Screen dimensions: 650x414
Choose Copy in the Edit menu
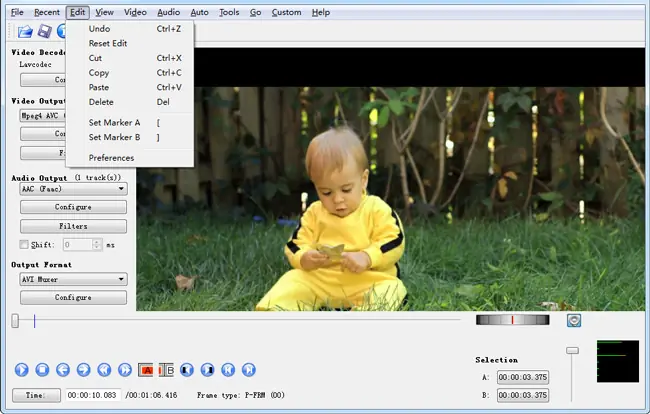point(130,73)
